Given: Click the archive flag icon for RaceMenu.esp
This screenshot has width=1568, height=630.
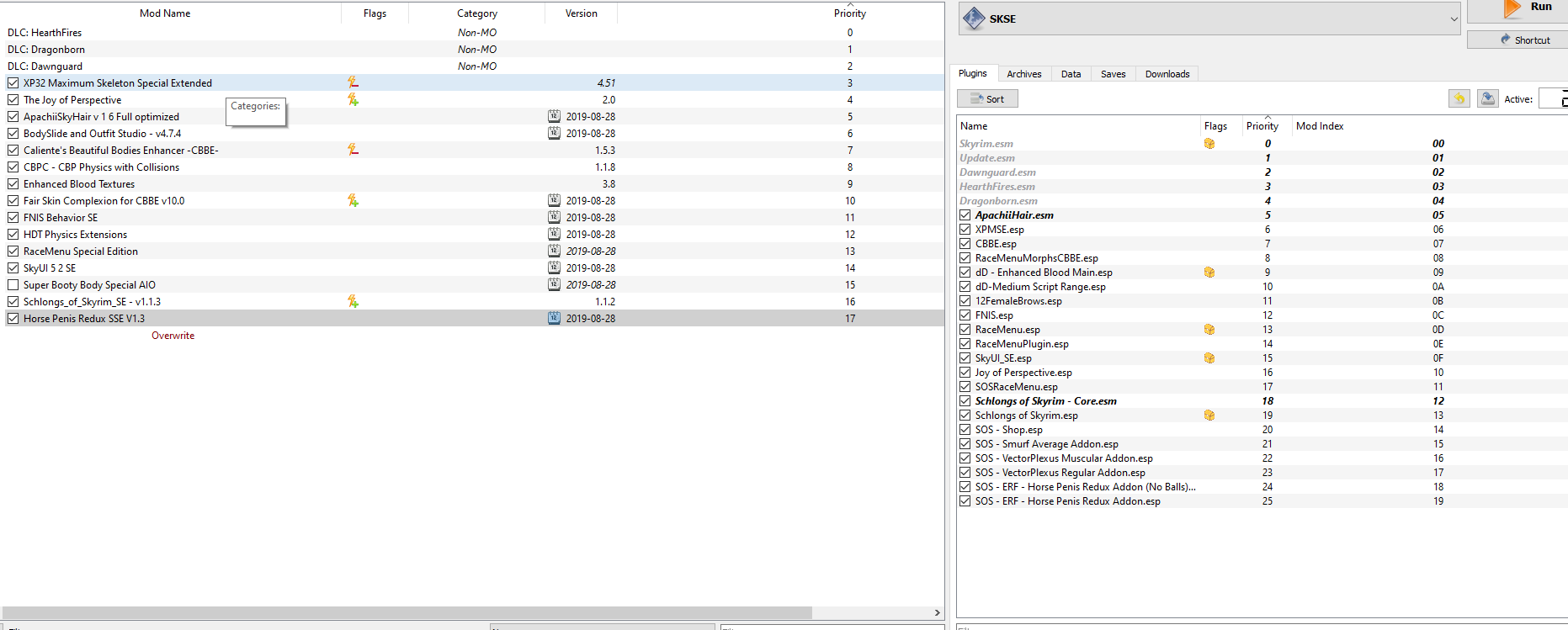Looking at the screenshot, I should point(1209,330).
